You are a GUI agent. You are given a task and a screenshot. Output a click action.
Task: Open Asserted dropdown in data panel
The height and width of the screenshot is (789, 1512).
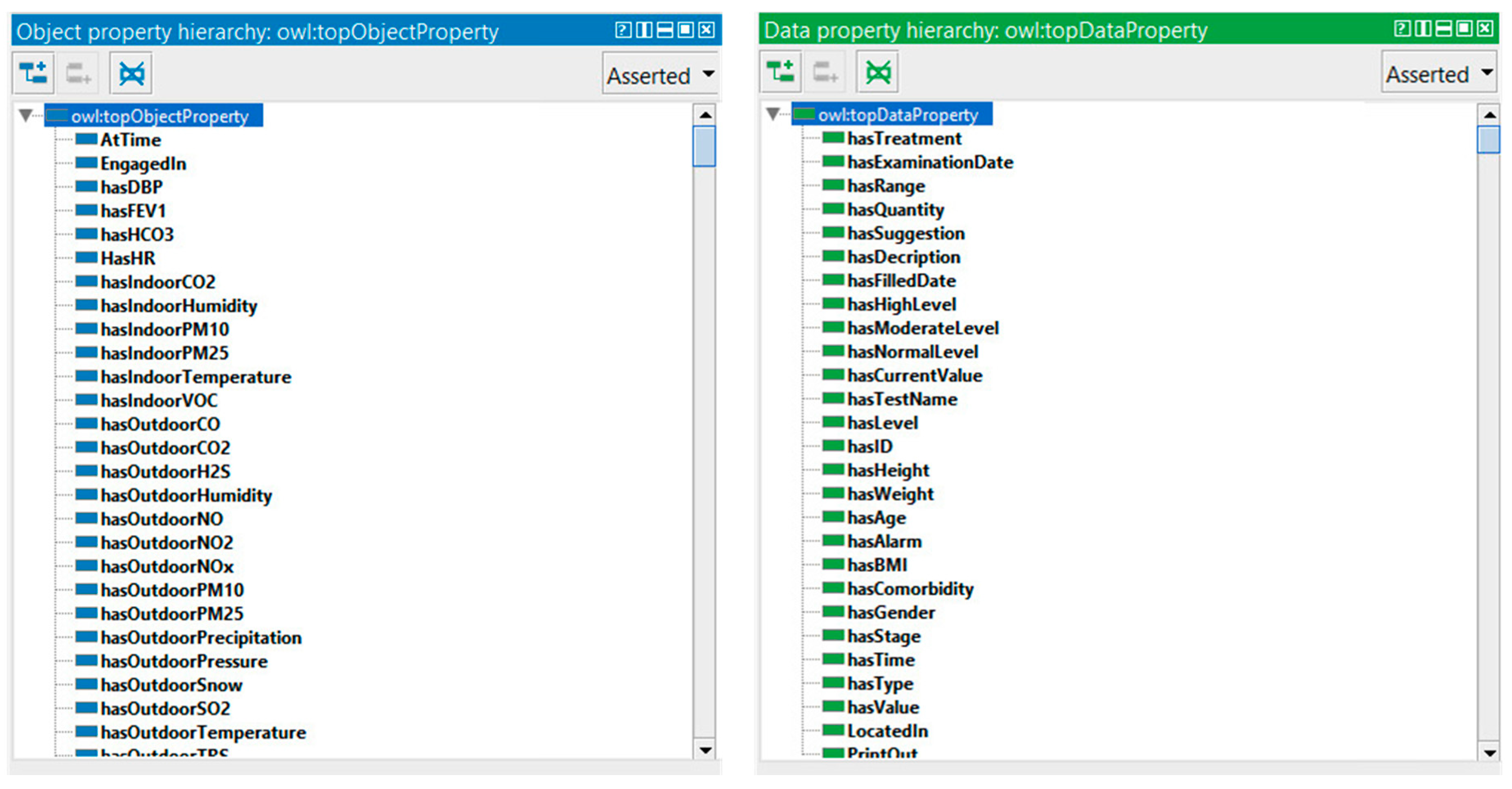[x=1439, y=74]
